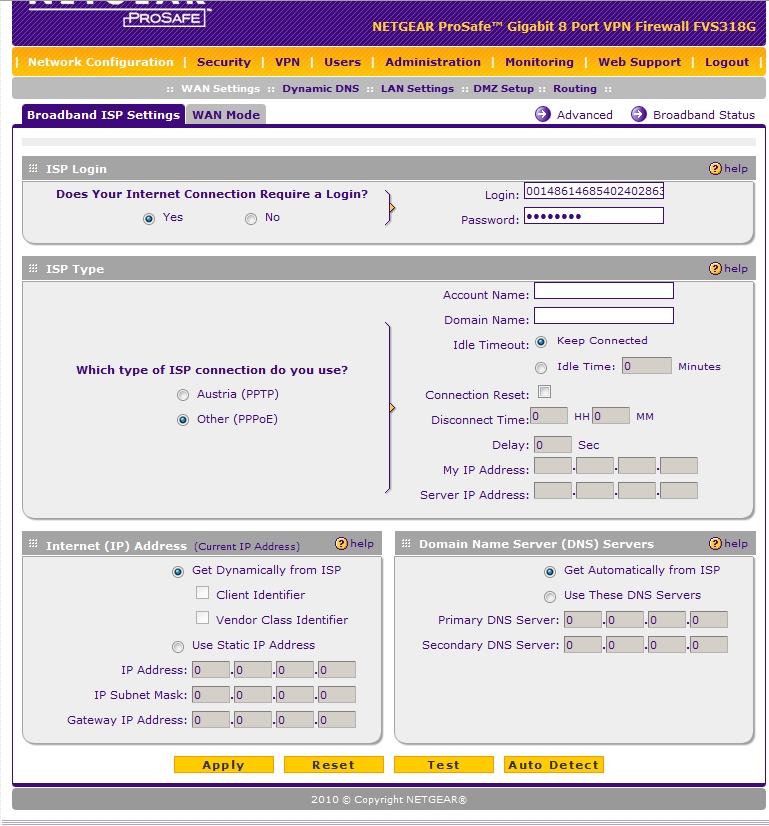Focus the Login input field
Image resolution: width=769 pixels, height=826 pixels.
pos(594,191)
